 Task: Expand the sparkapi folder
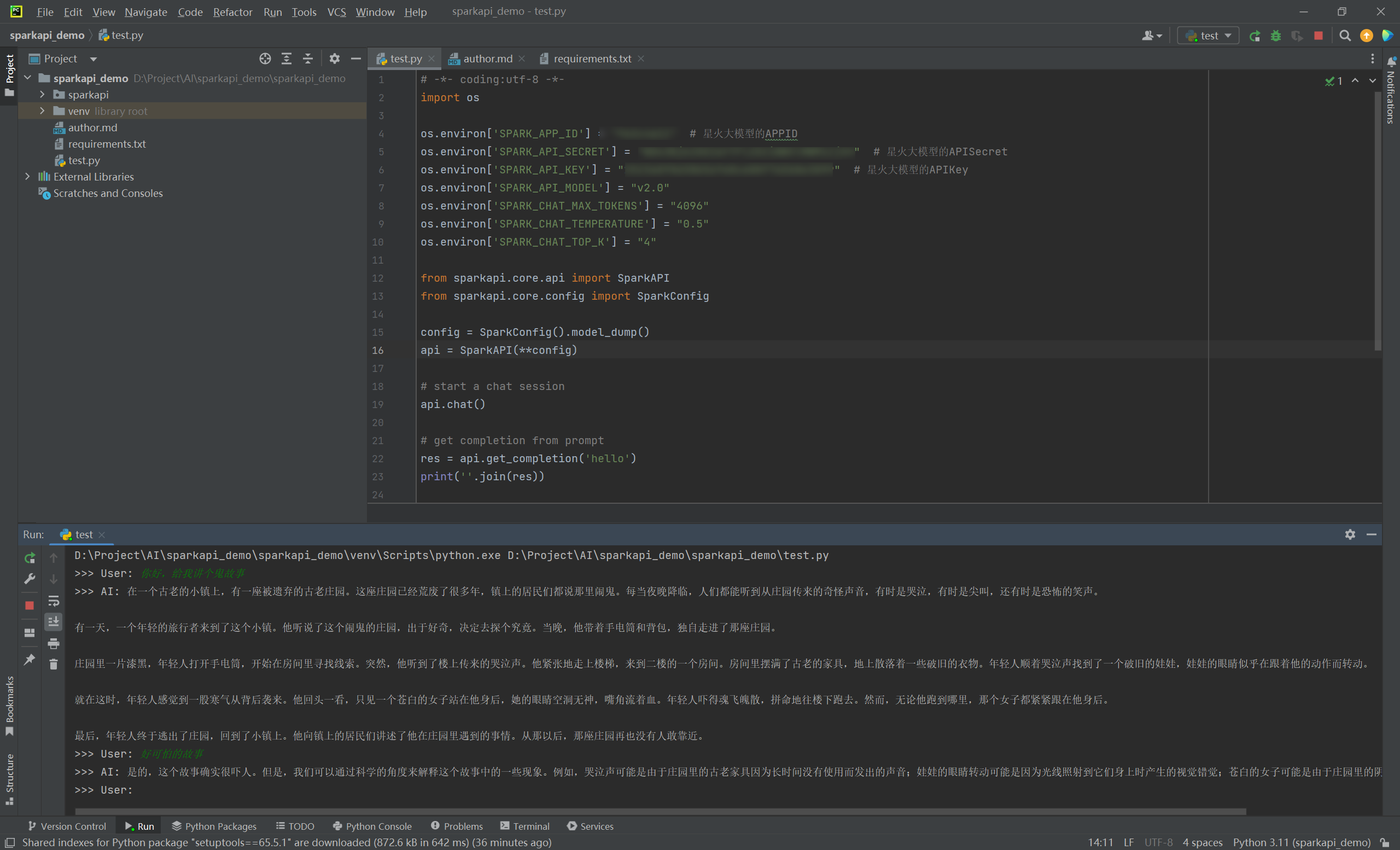[x=42, y=94]
